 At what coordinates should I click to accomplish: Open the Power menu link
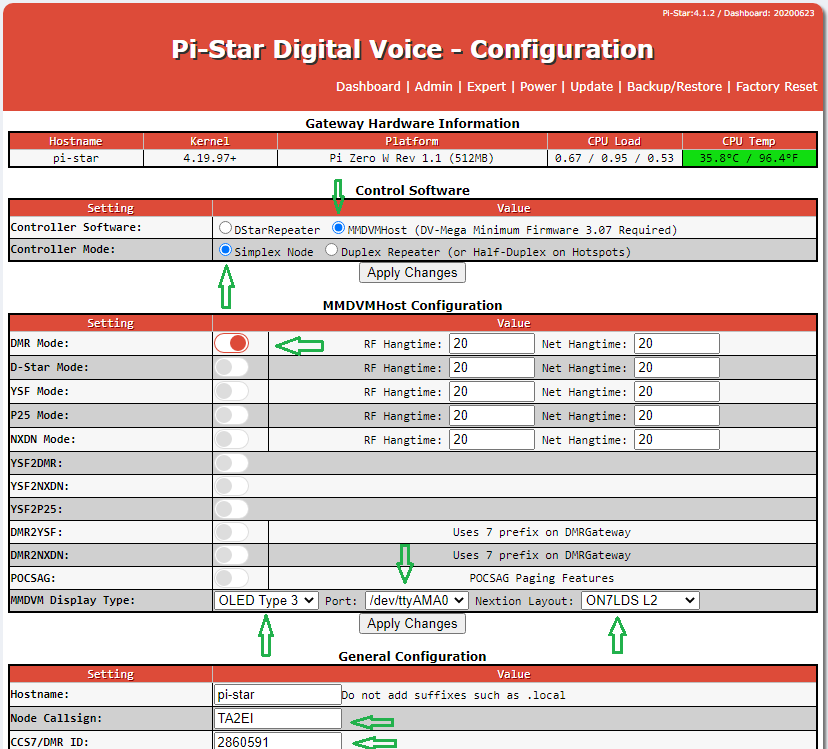[x=538, y=87]
